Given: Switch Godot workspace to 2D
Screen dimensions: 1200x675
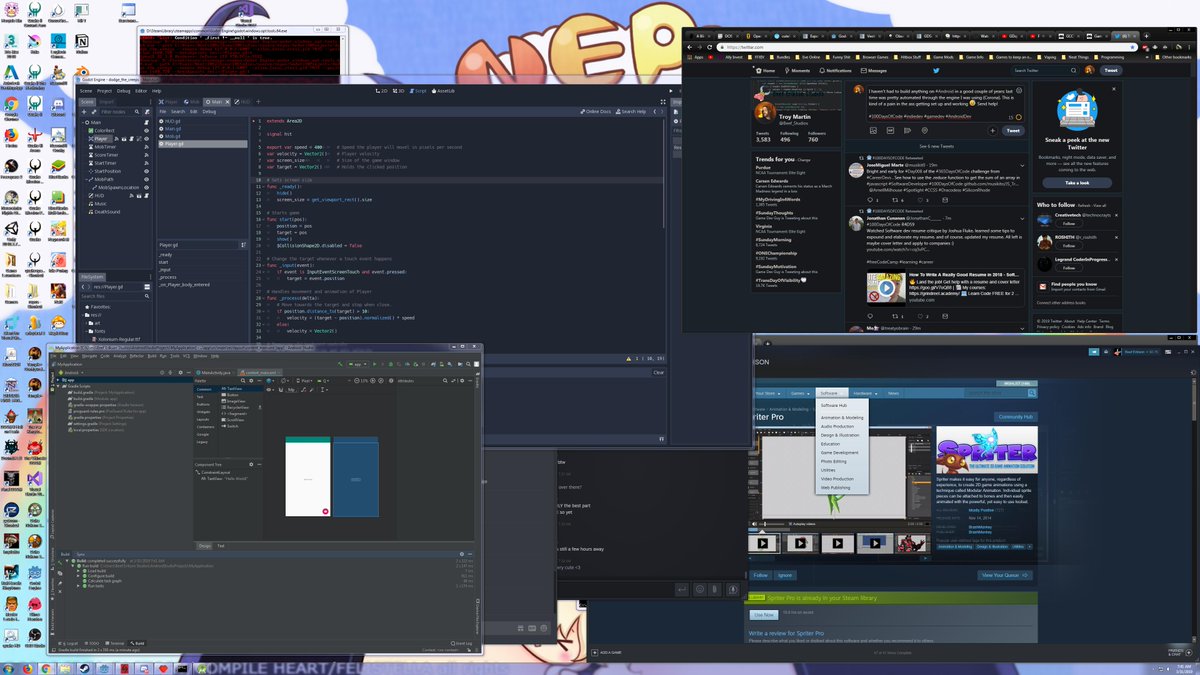Looking at the screenshot, I should [x=380, y=90].
